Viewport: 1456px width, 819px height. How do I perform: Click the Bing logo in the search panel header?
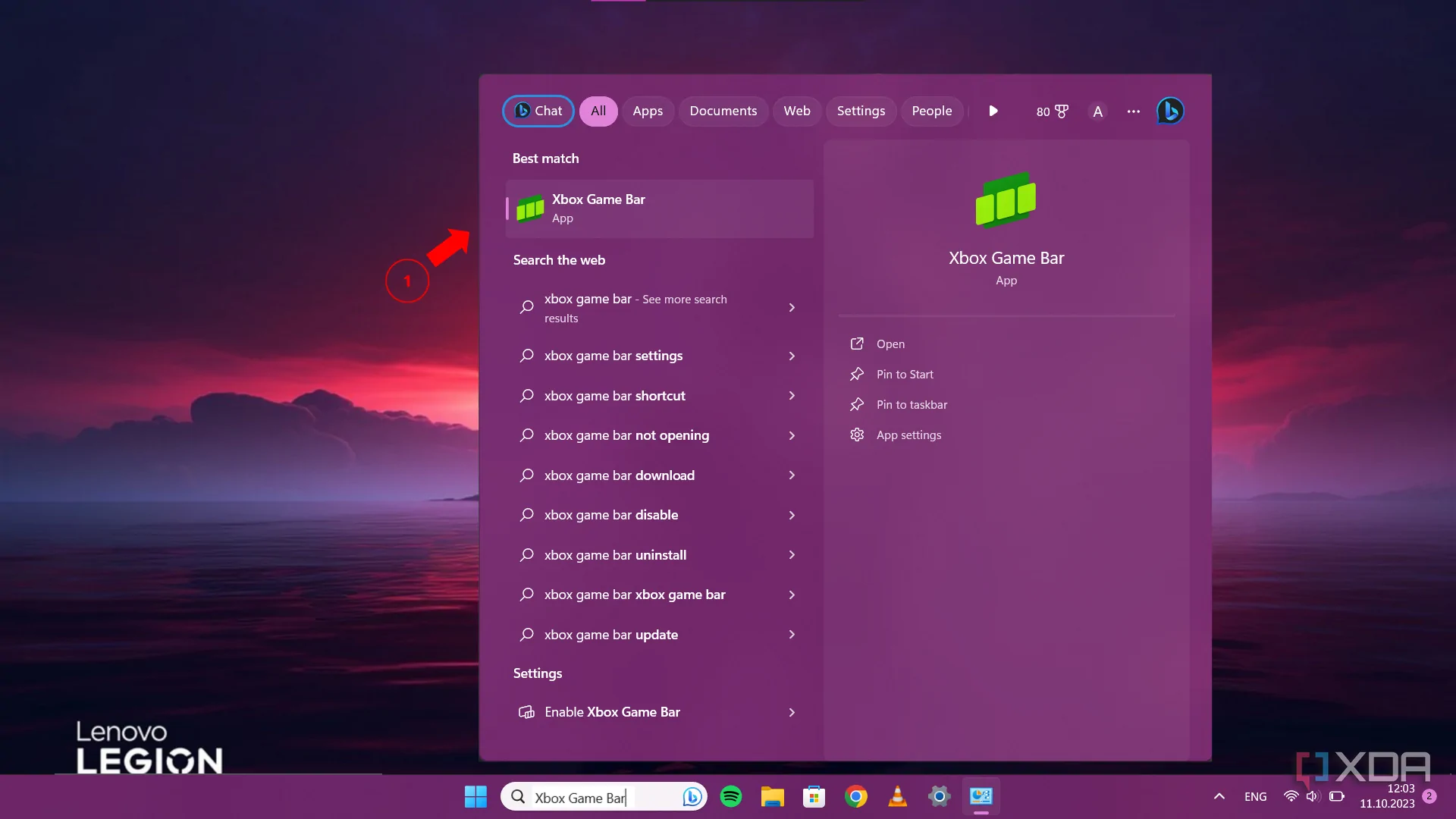click(1170, 111)
